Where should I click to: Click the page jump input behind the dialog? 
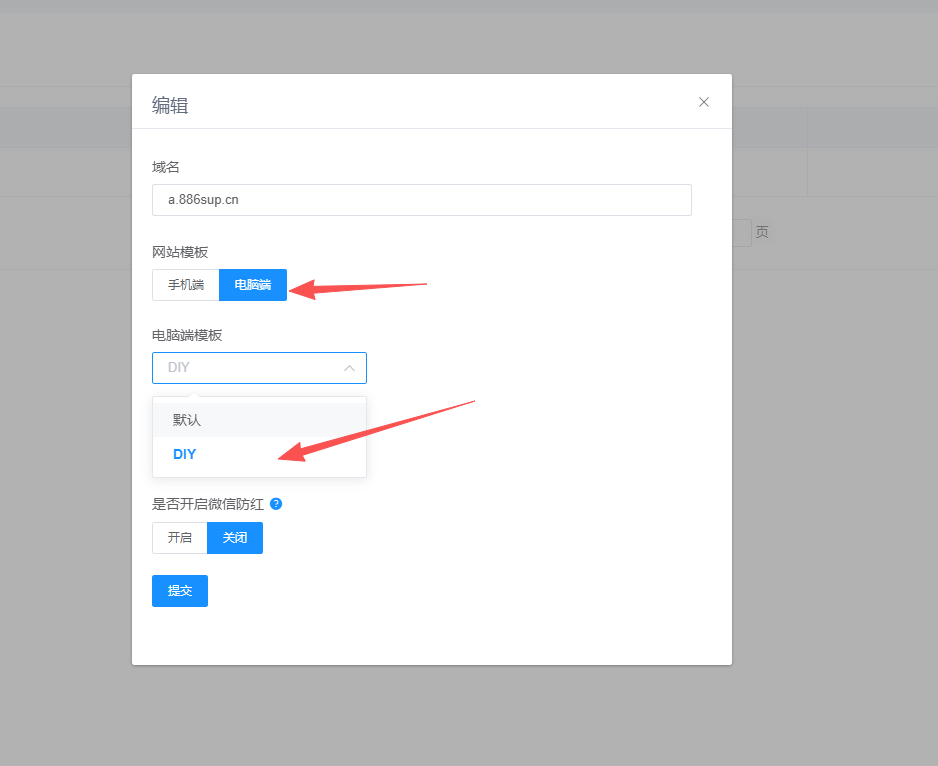(741, 233)
